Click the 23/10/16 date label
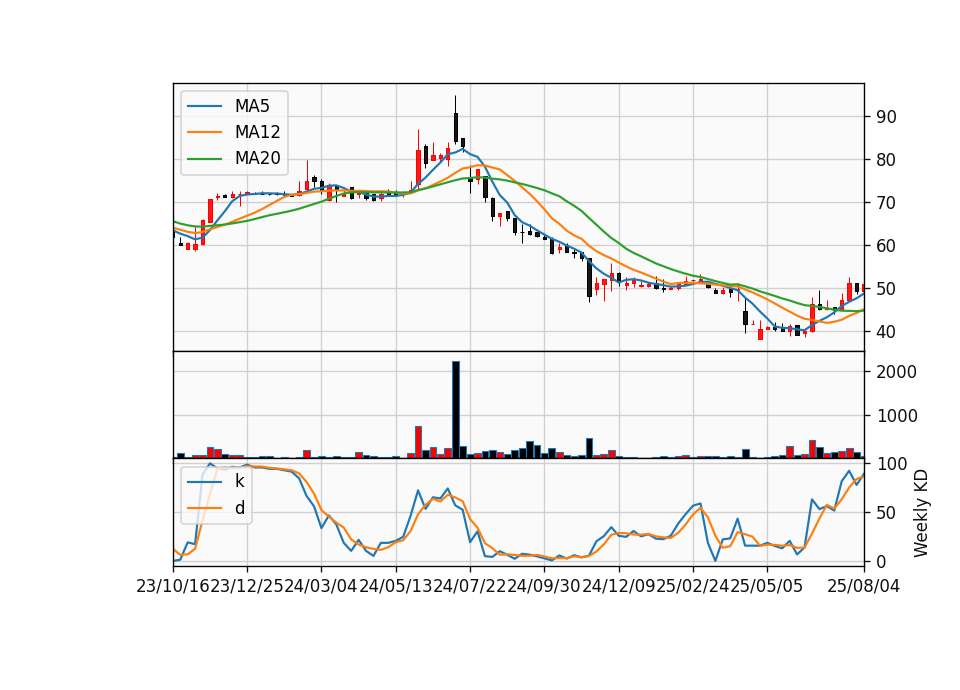 click(173, 587)
